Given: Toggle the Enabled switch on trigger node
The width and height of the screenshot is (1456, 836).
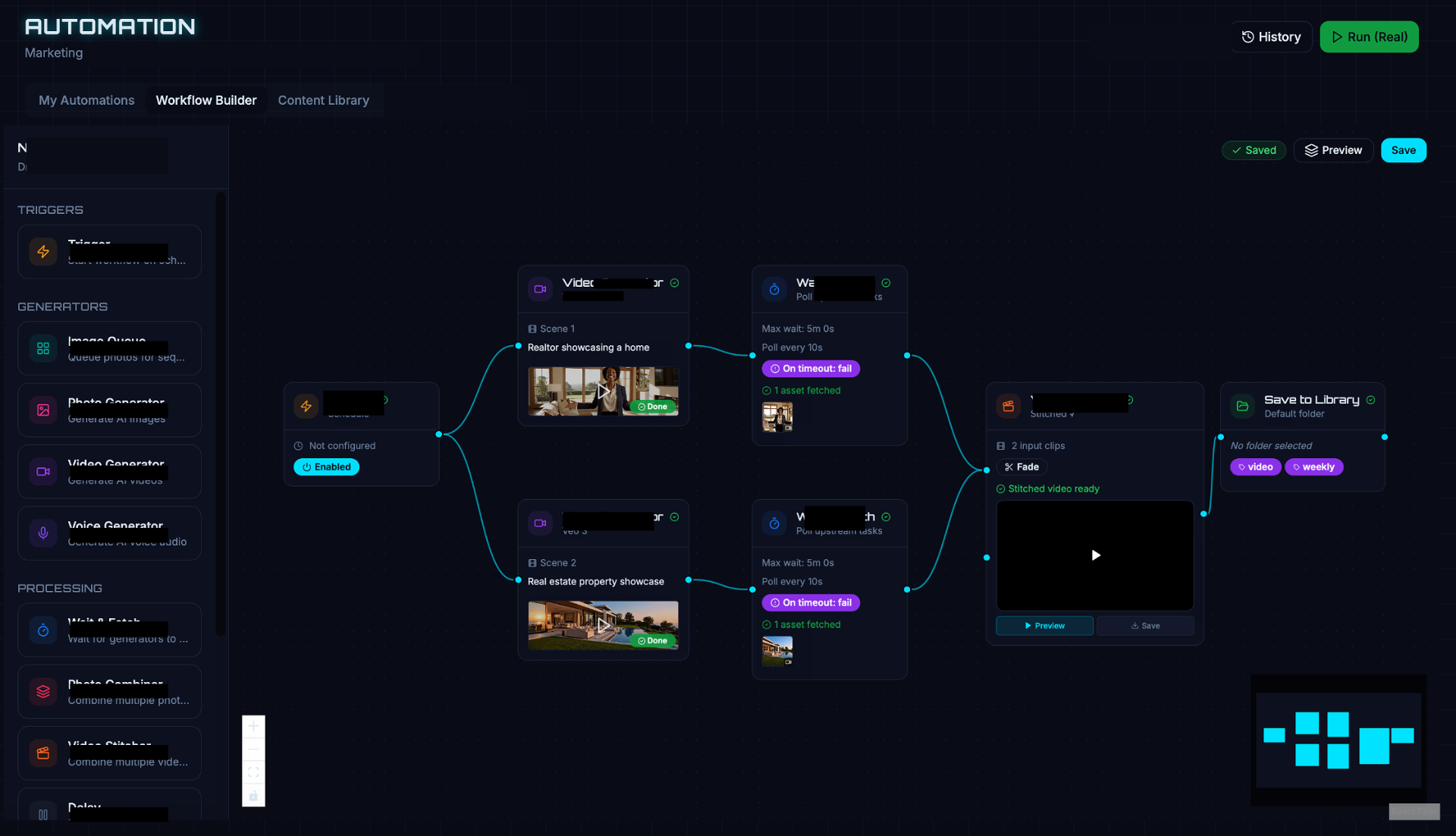Looking at the screenshot, I should point(326,467).
